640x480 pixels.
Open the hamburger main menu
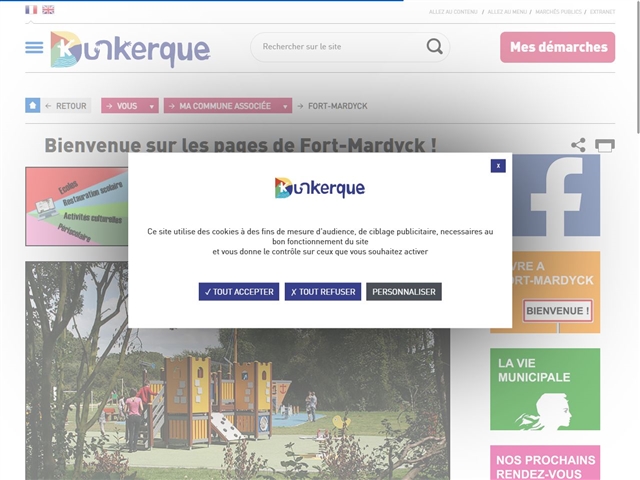[x=34, y=47]
